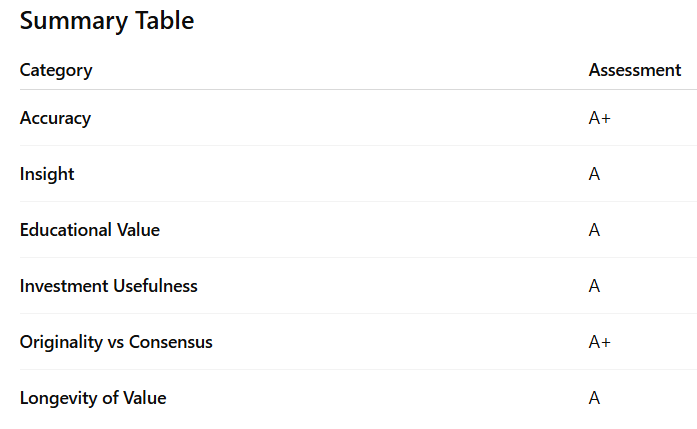Select the Longevity of Value cell
The width and height of the screenshot is (697, 429).
tap(93, 398)
